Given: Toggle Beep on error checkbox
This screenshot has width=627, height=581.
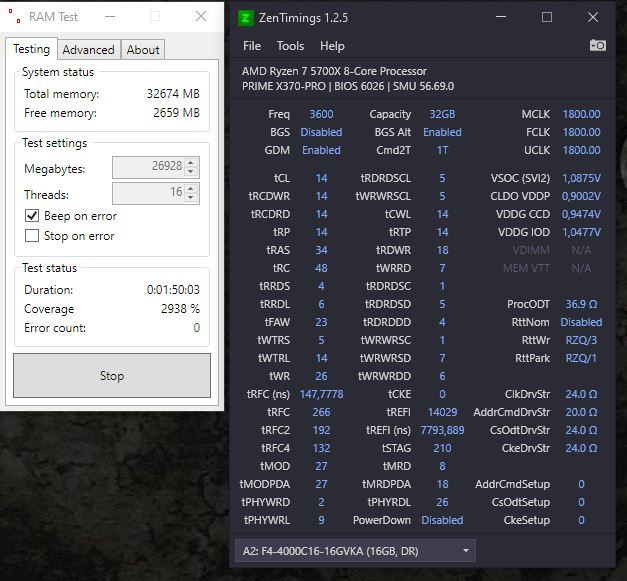Looking at the screenshot, I should (32, 216).
